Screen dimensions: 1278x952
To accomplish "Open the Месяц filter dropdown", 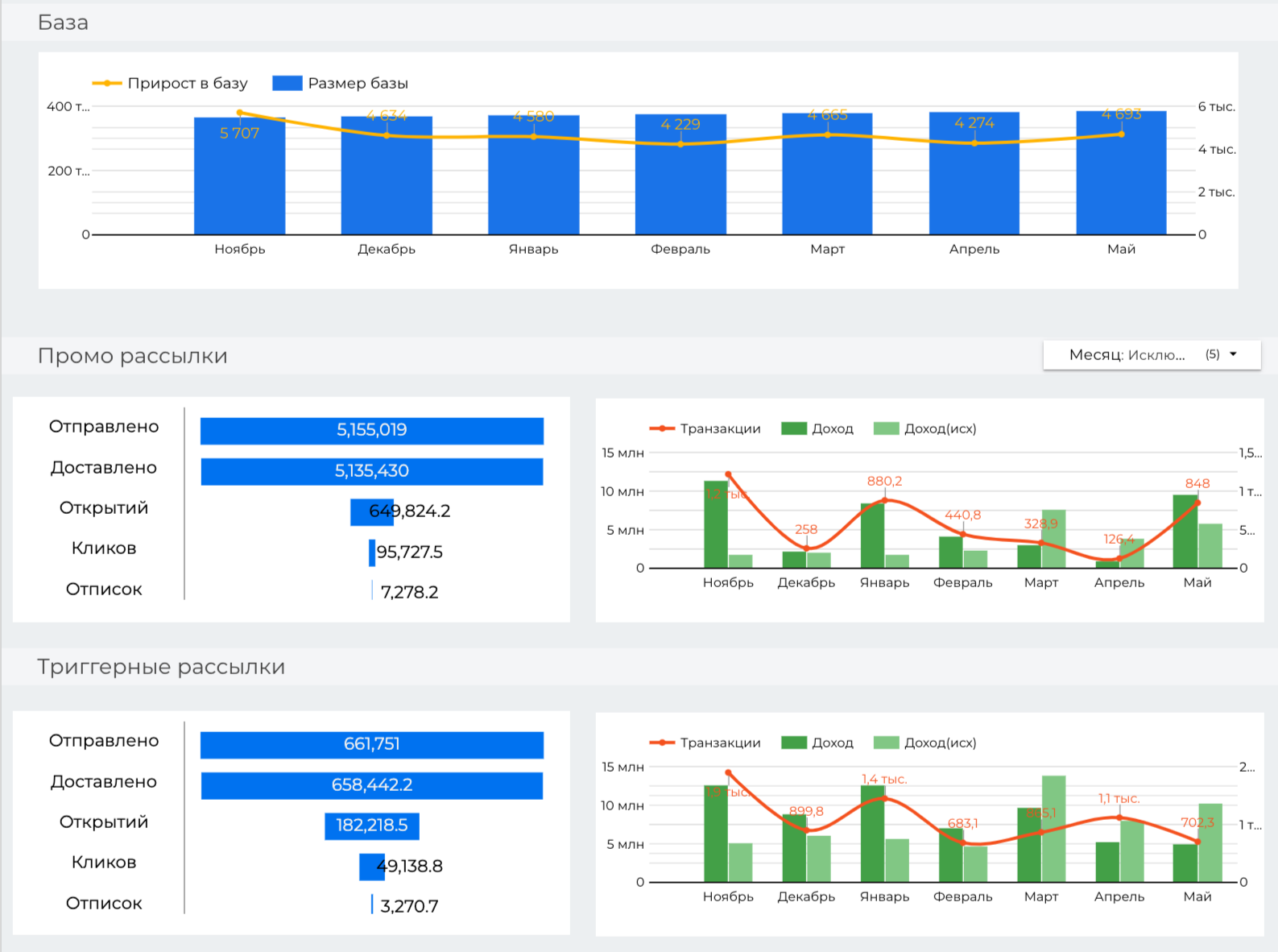I will click(1152, 355).
